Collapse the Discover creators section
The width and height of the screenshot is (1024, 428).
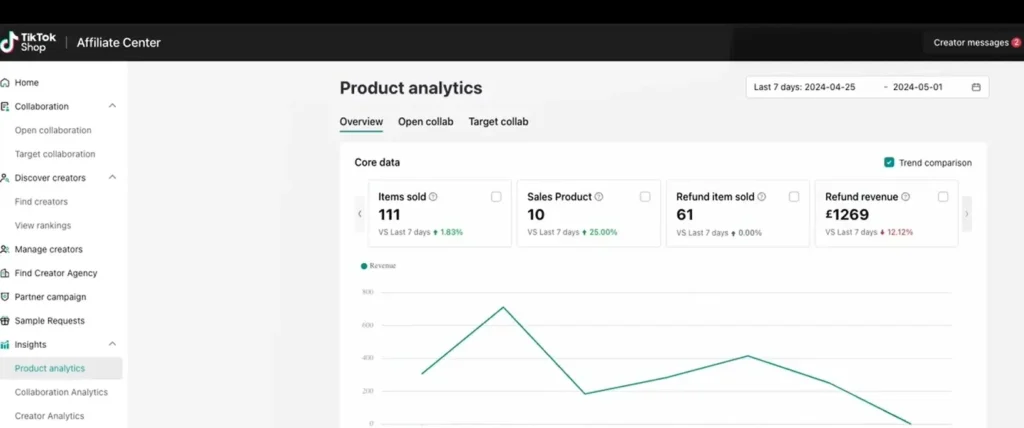tap(112, 178)
